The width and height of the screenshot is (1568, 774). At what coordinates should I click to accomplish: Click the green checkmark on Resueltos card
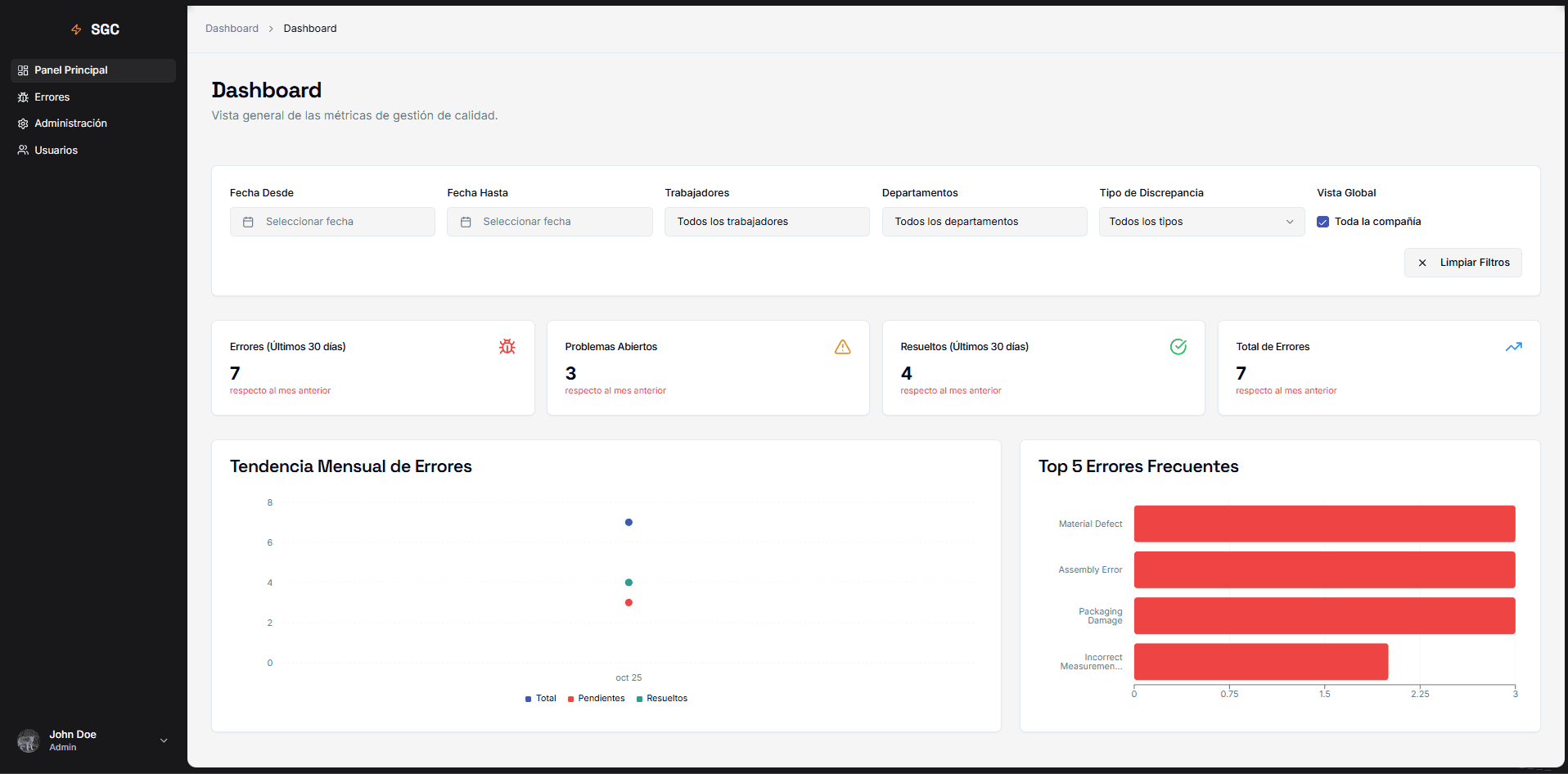coord(1178,347)
